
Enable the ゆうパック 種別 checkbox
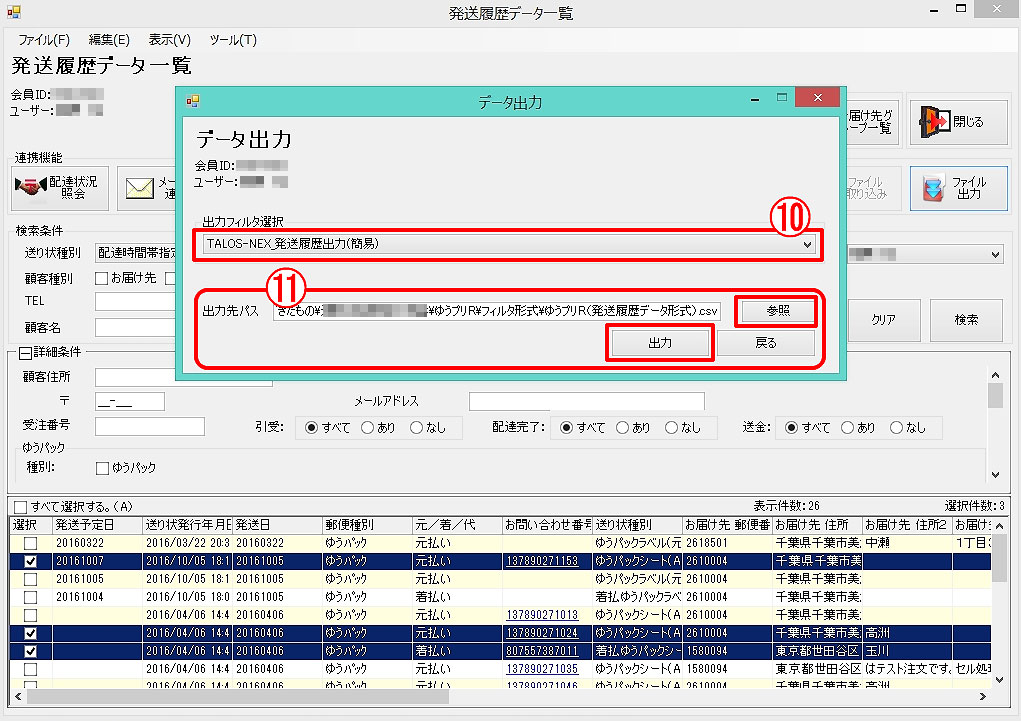(102, 468)
